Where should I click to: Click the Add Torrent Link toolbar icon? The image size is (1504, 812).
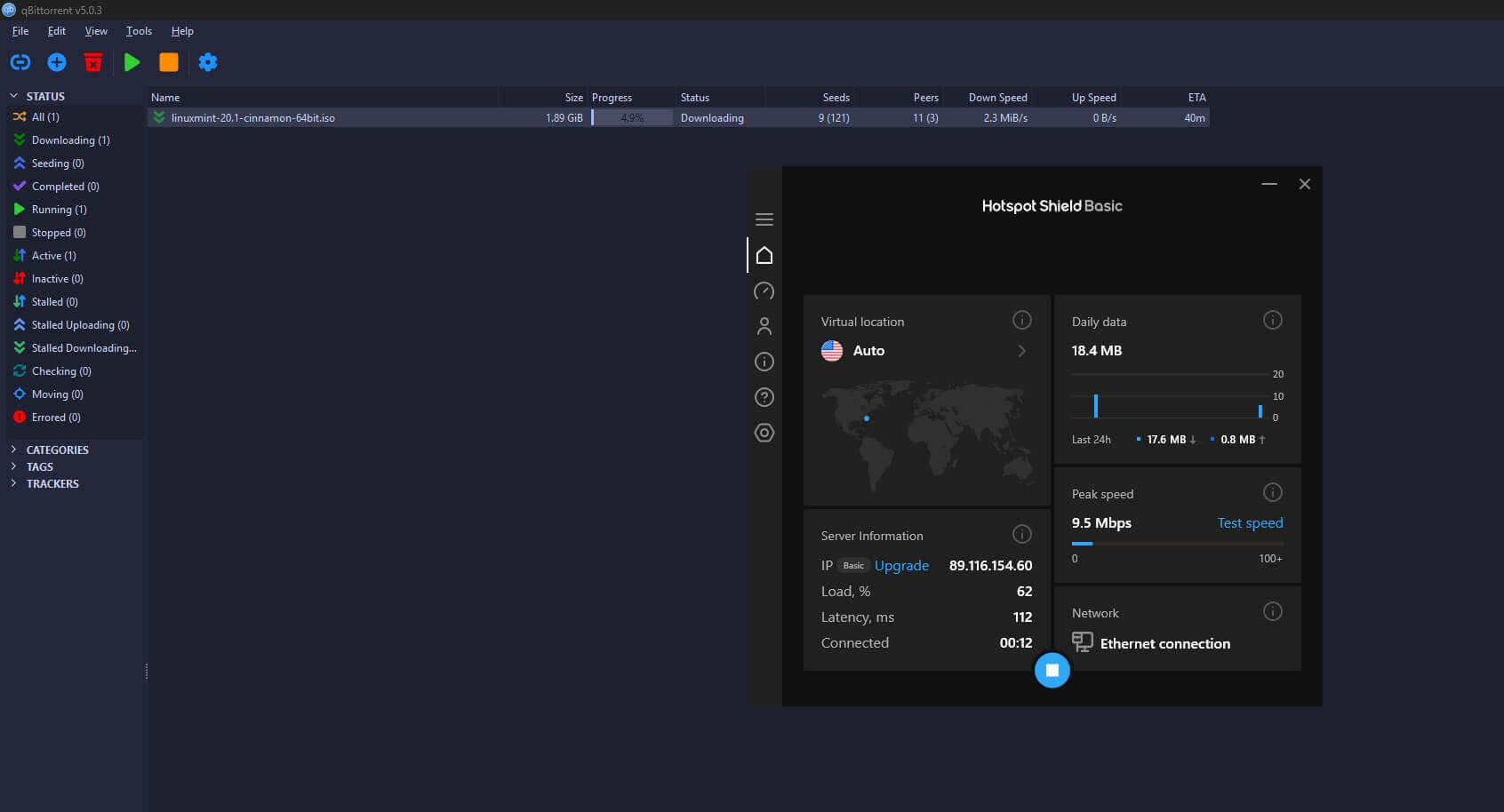20,62
